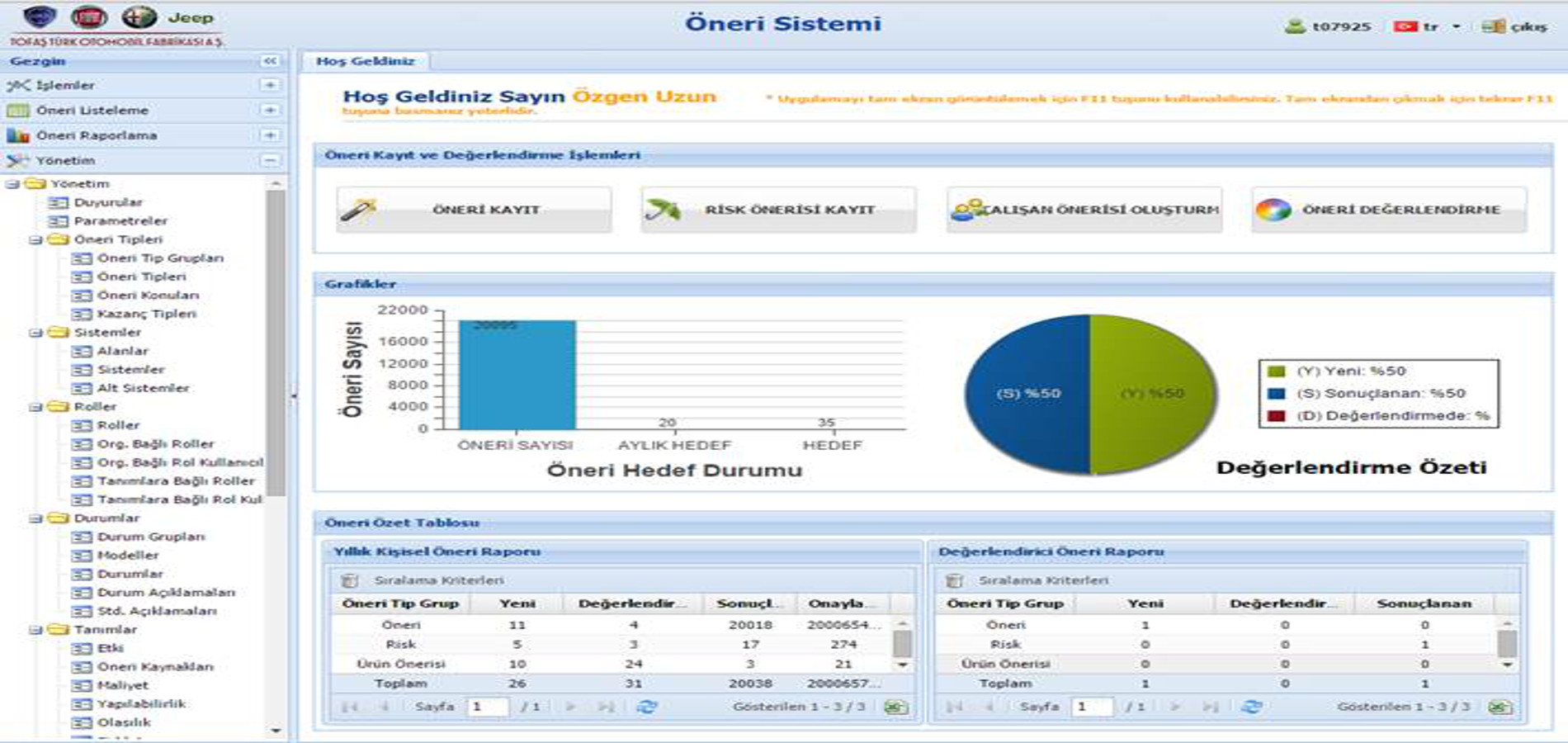
Task: Export Yıllık Kişisel report to Excel
Action: coord(895,707)
